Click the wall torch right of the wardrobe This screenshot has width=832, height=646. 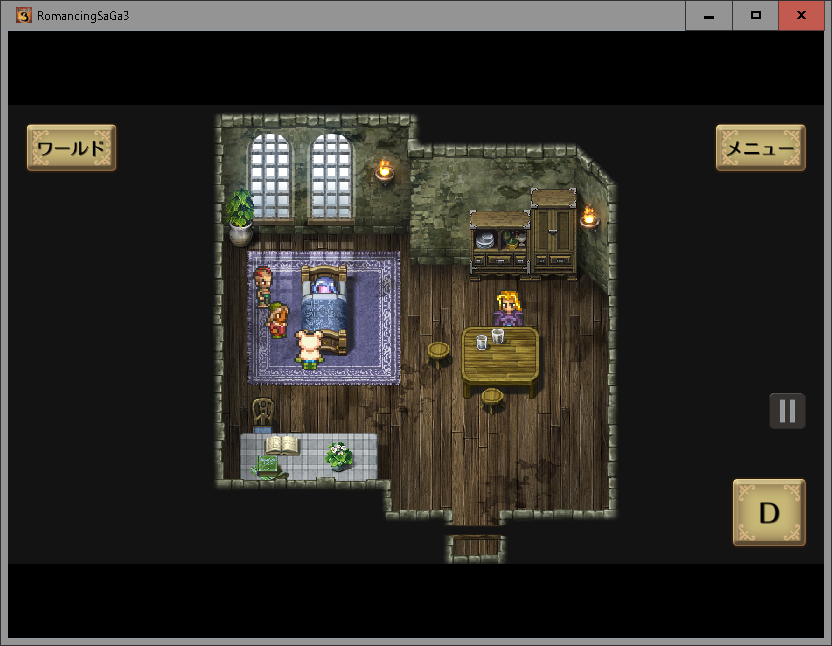(589, 218)
